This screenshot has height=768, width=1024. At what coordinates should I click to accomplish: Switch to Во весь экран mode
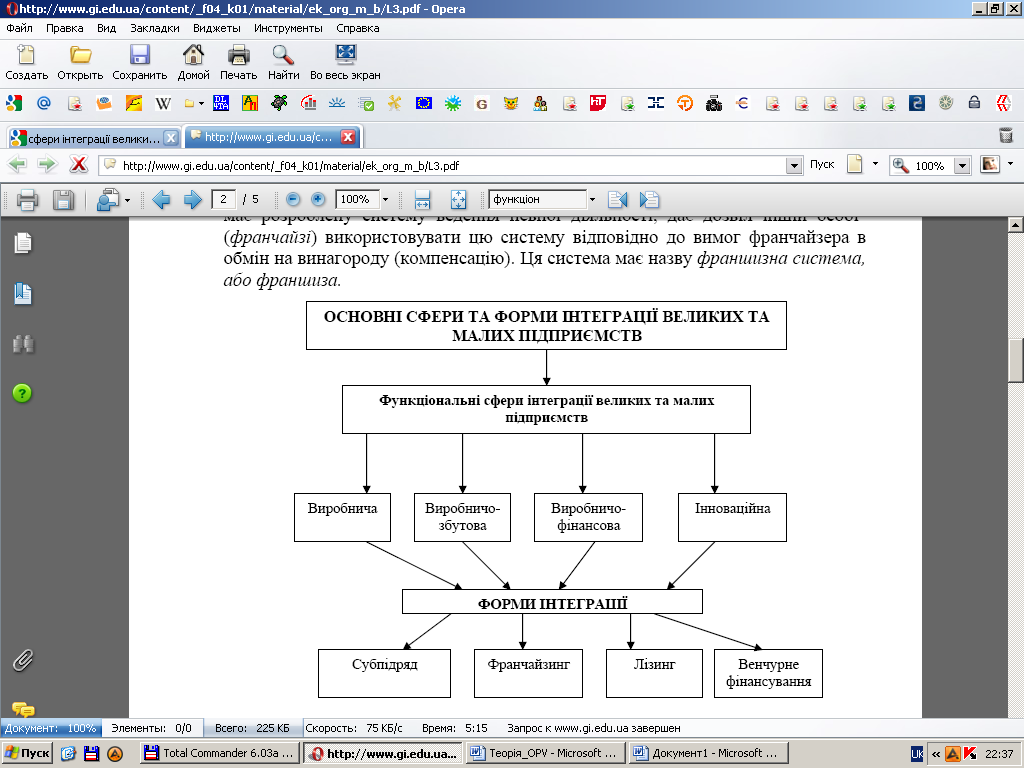(x=345, y=55)
